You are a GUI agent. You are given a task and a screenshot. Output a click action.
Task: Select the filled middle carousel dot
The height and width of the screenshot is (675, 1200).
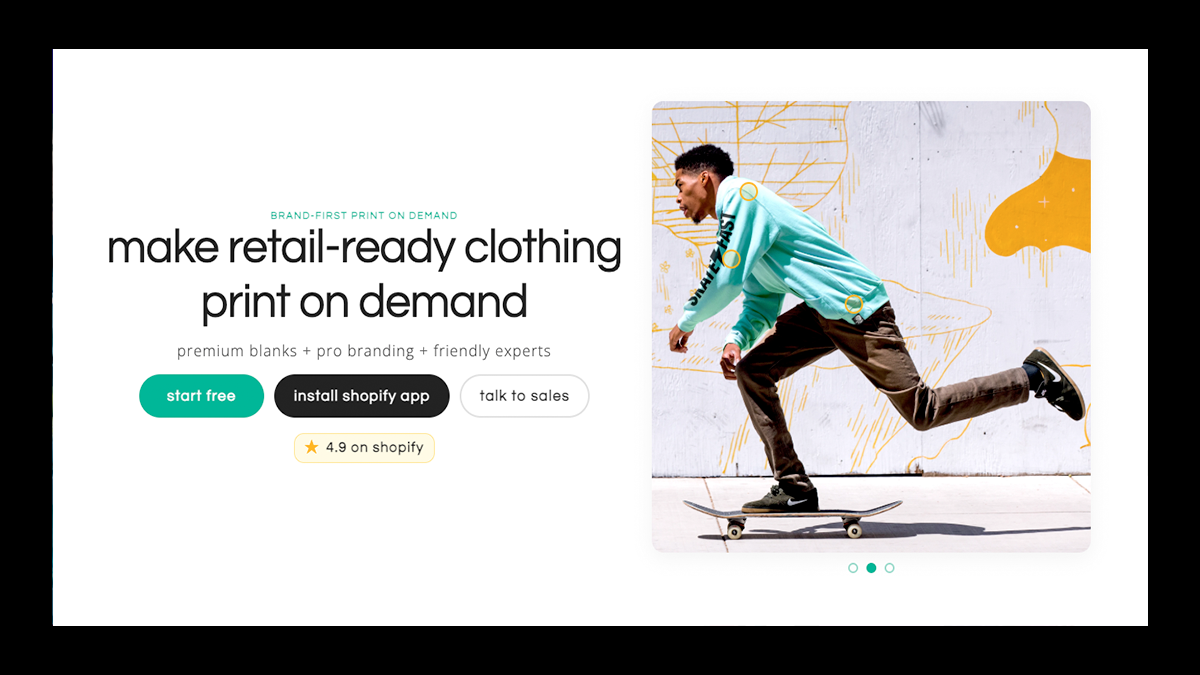point(871,568)
